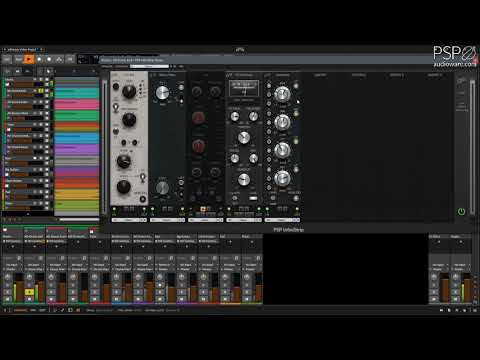This screenshot has height=360, width=480.
Task: Click the pan knob on the last master channel
Action: 456,277
